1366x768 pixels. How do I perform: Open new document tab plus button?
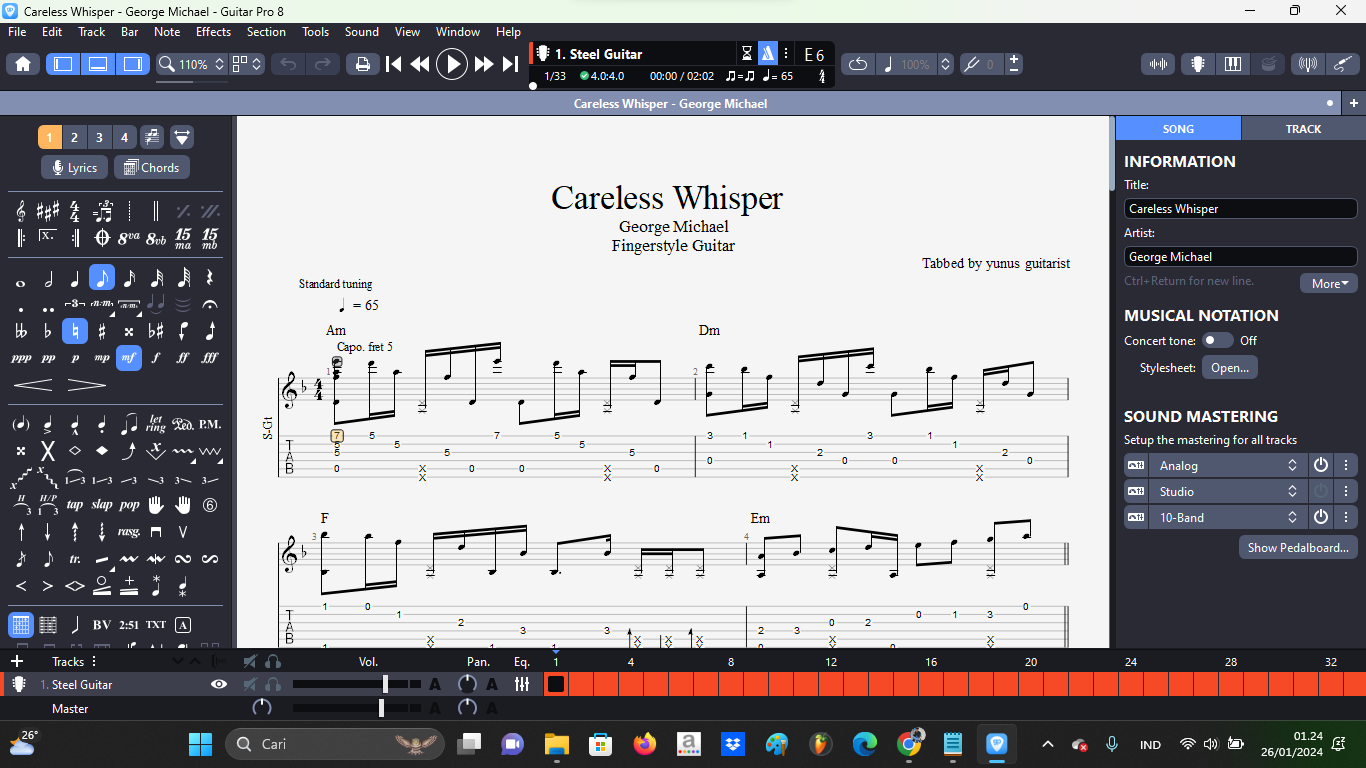1353,103
